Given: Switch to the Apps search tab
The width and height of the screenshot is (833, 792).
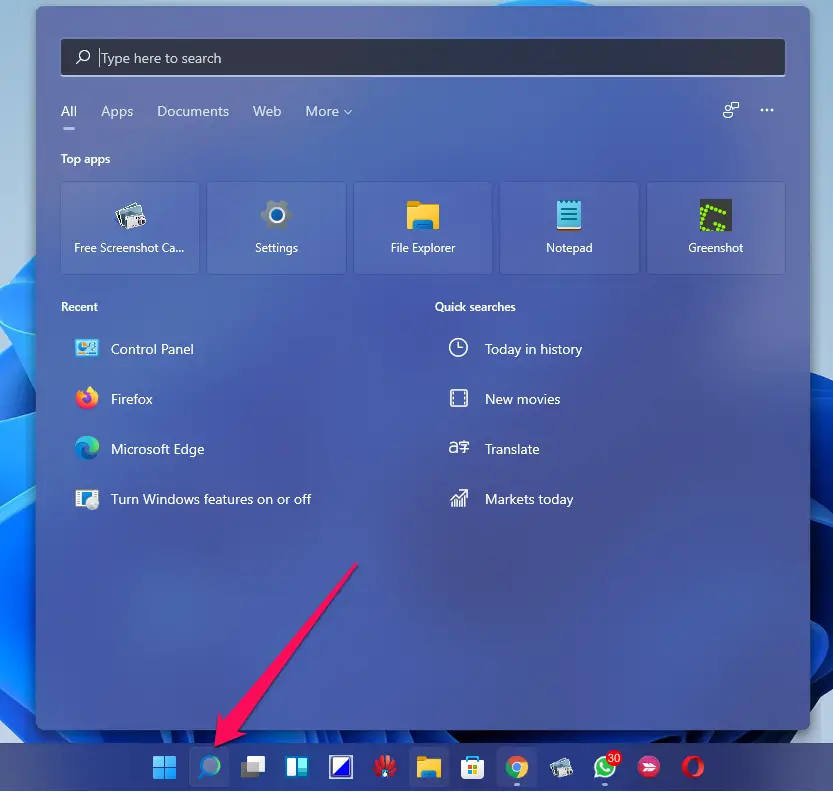Looking at the screenshot, I should pyautogui.click(x=117, y=112).
